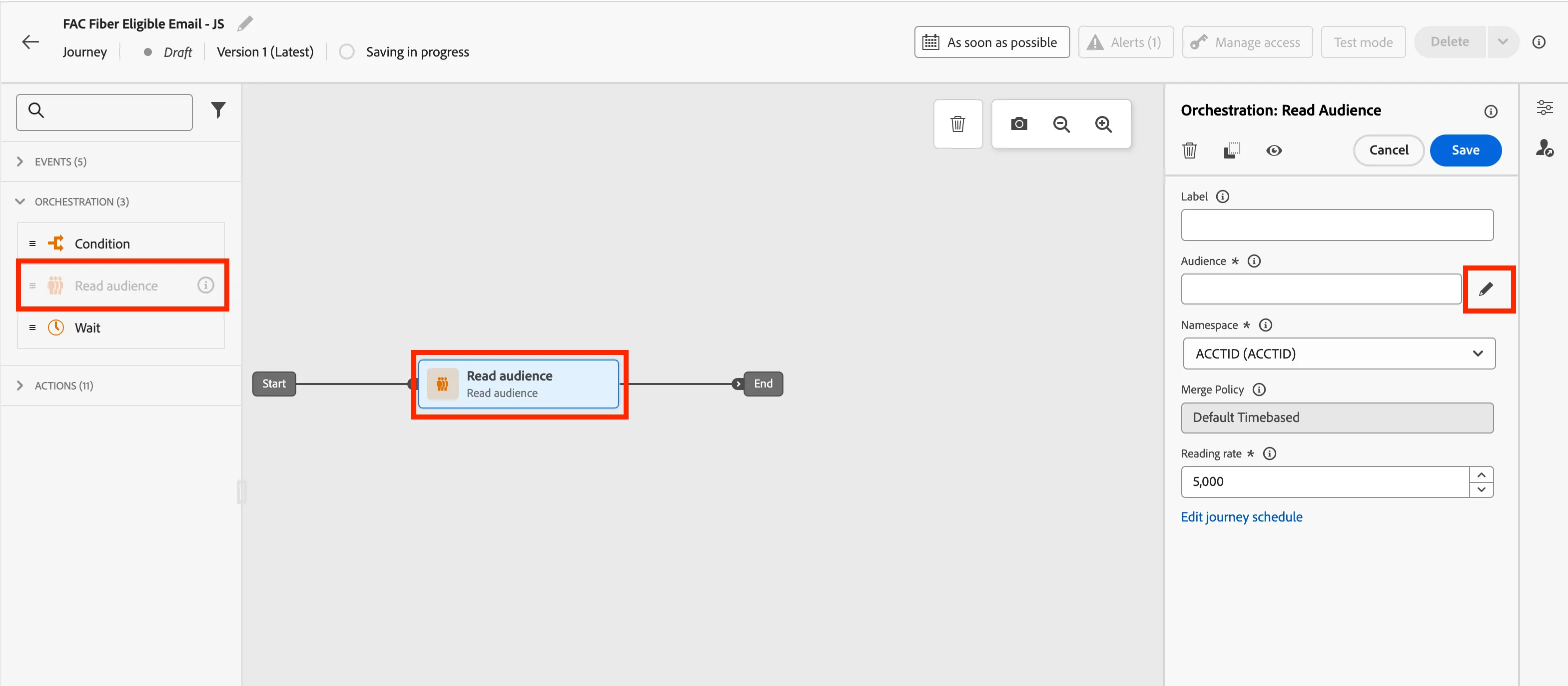Click Manage access

[x=1247, y=42]
